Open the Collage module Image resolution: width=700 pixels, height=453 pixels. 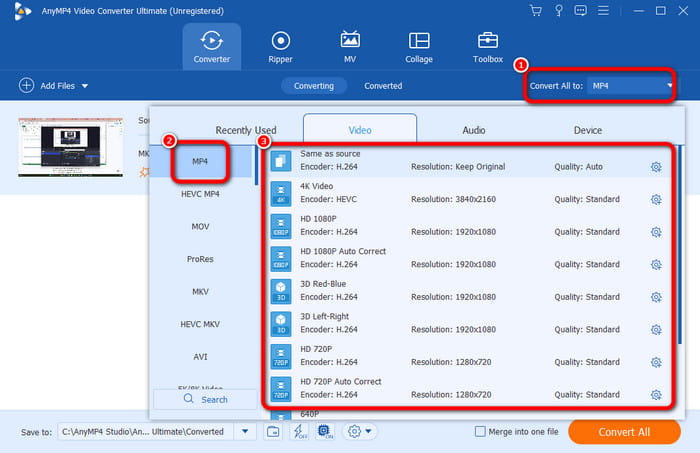[x=419, y=47]
